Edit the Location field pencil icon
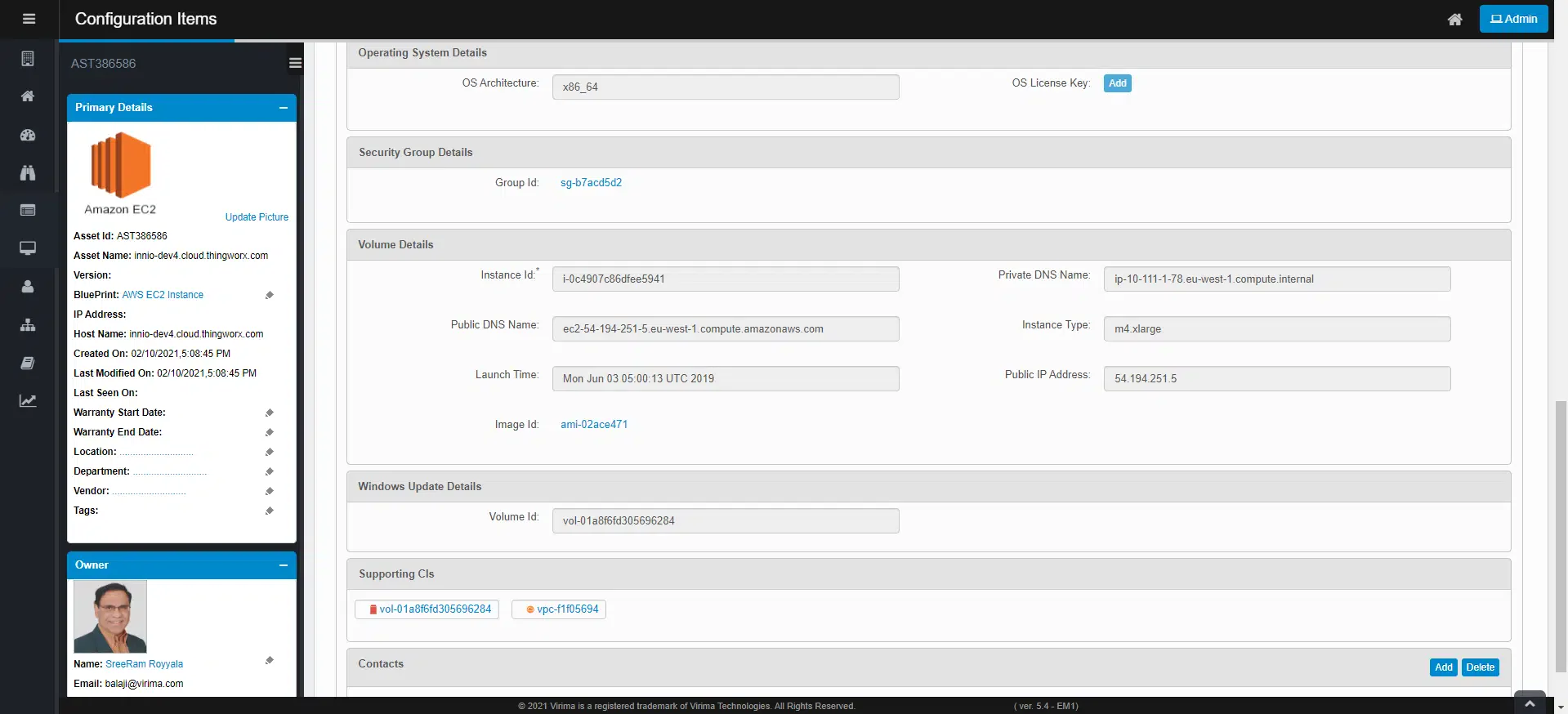 coord(270,452)
